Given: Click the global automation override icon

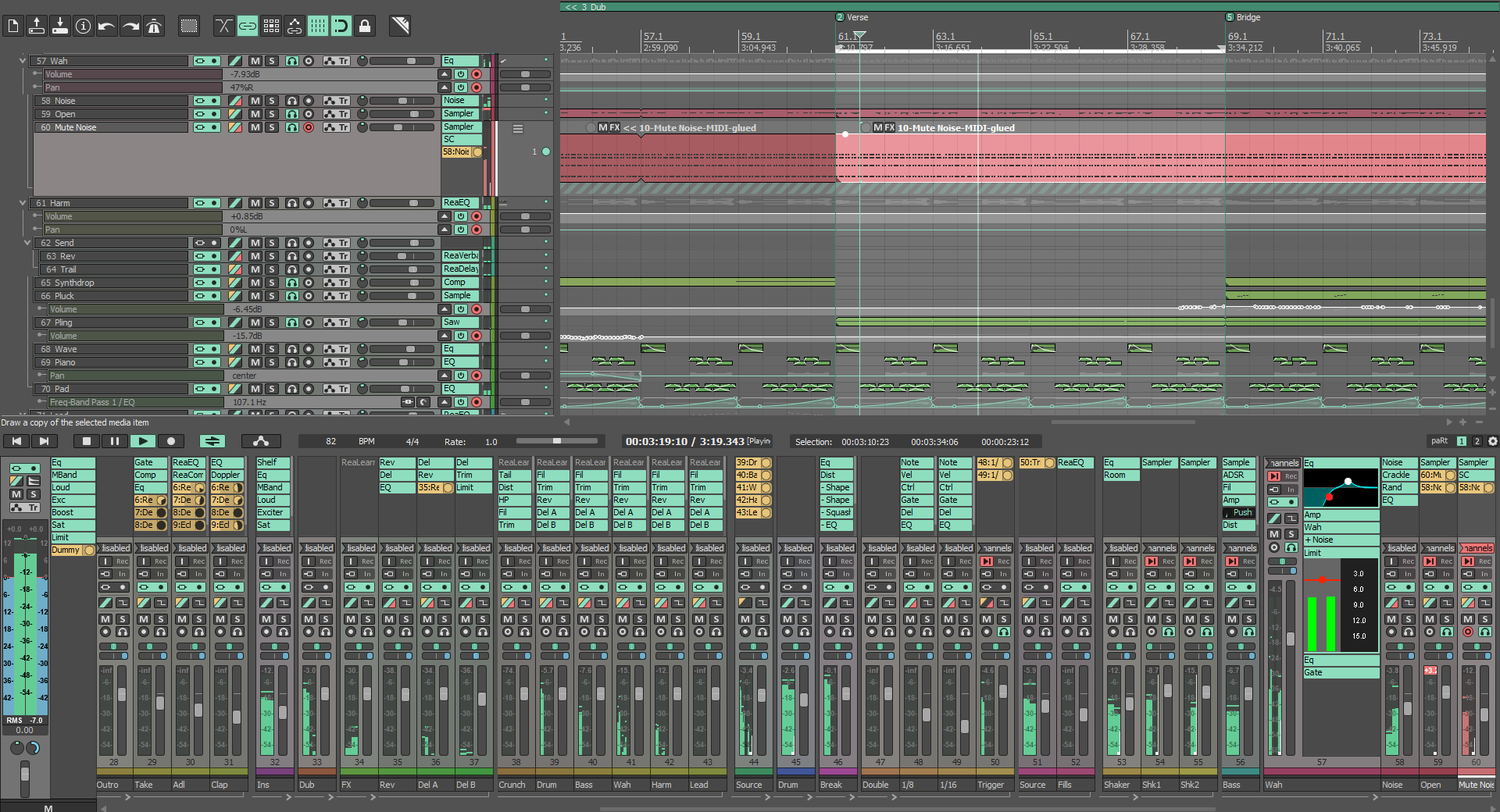Looking at the screenshot, I should point(261,441).
